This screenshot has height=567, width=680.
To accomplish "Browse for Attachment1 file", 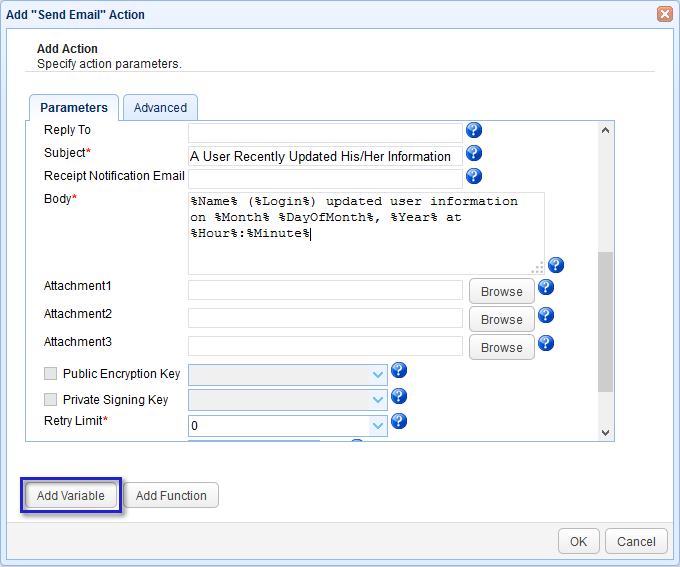I will pyautogui.click(x=502, y=292).
